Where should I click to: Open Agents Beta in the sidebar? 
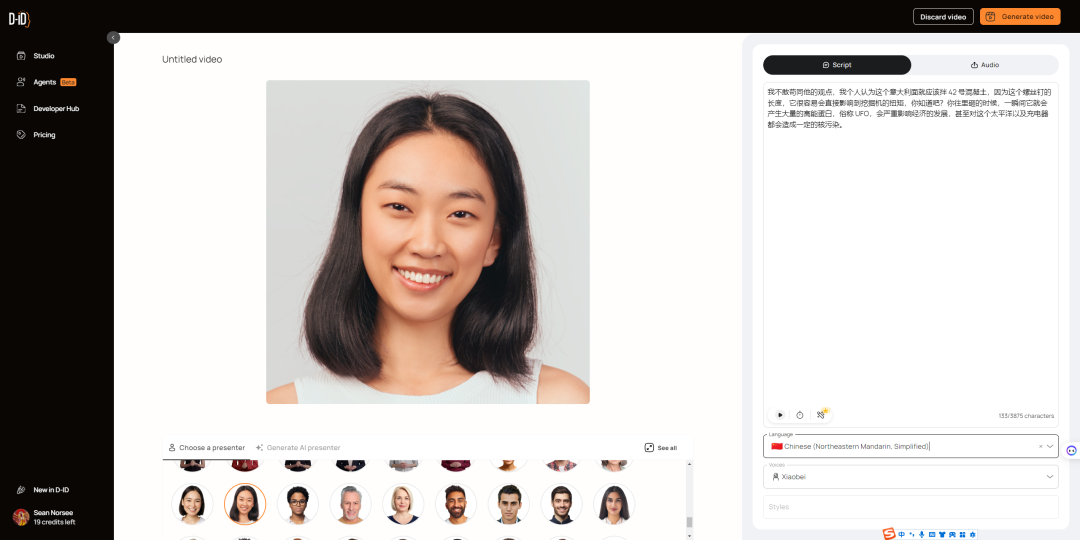point(45,82)
